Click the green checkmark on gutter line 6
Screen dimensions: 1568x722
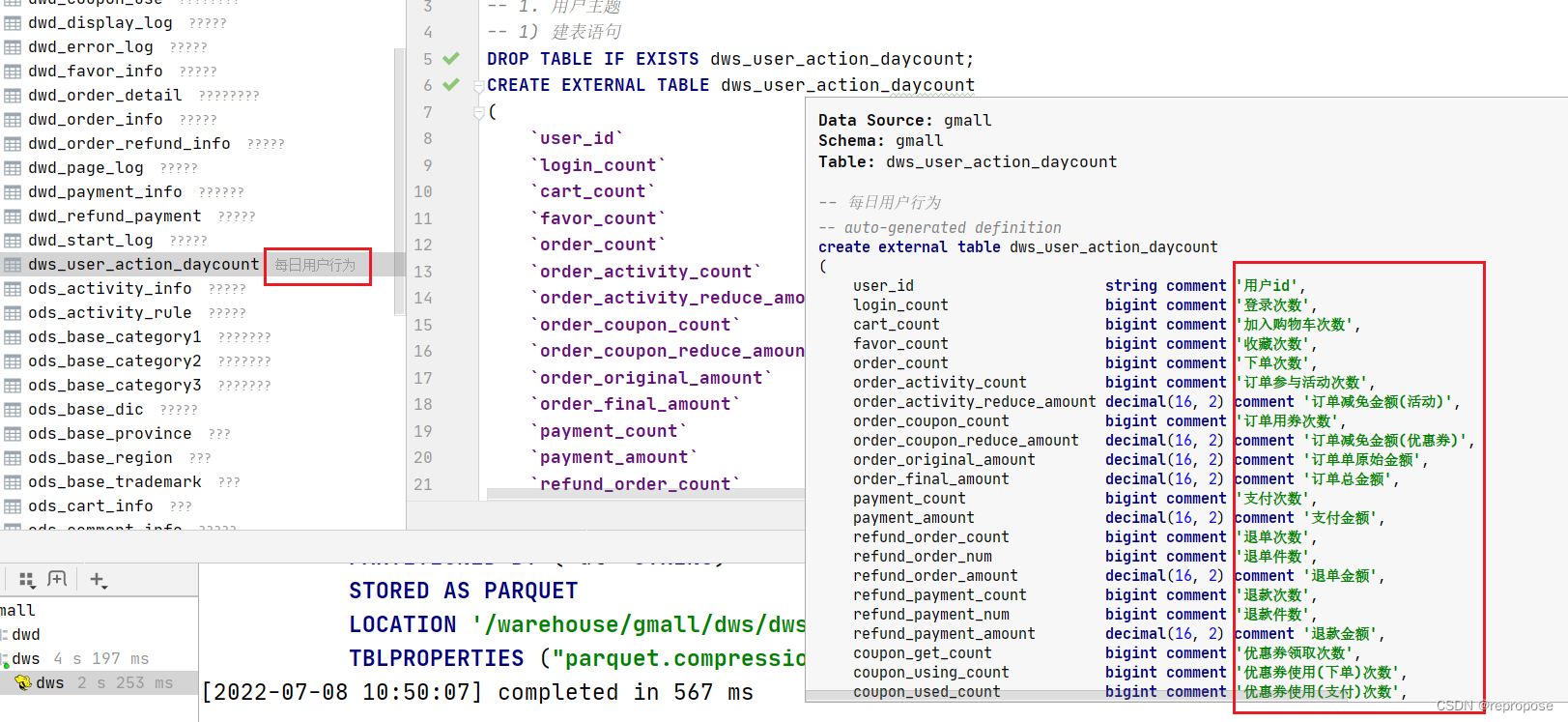coord(451,84)
